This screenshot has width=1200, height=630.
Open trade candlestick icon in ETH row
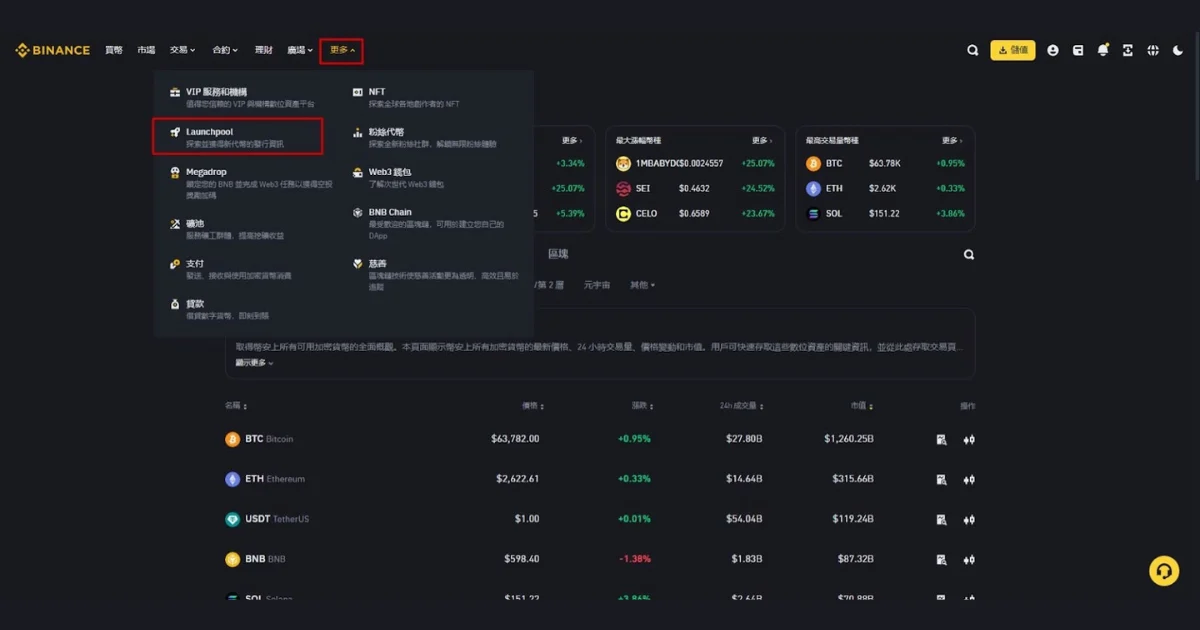969,479
